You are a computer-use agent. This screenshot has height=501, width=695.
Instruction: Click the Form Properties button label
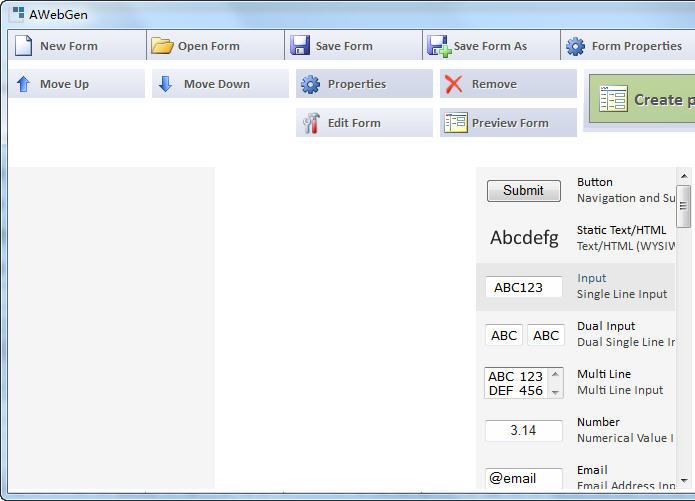coord(636,46)
